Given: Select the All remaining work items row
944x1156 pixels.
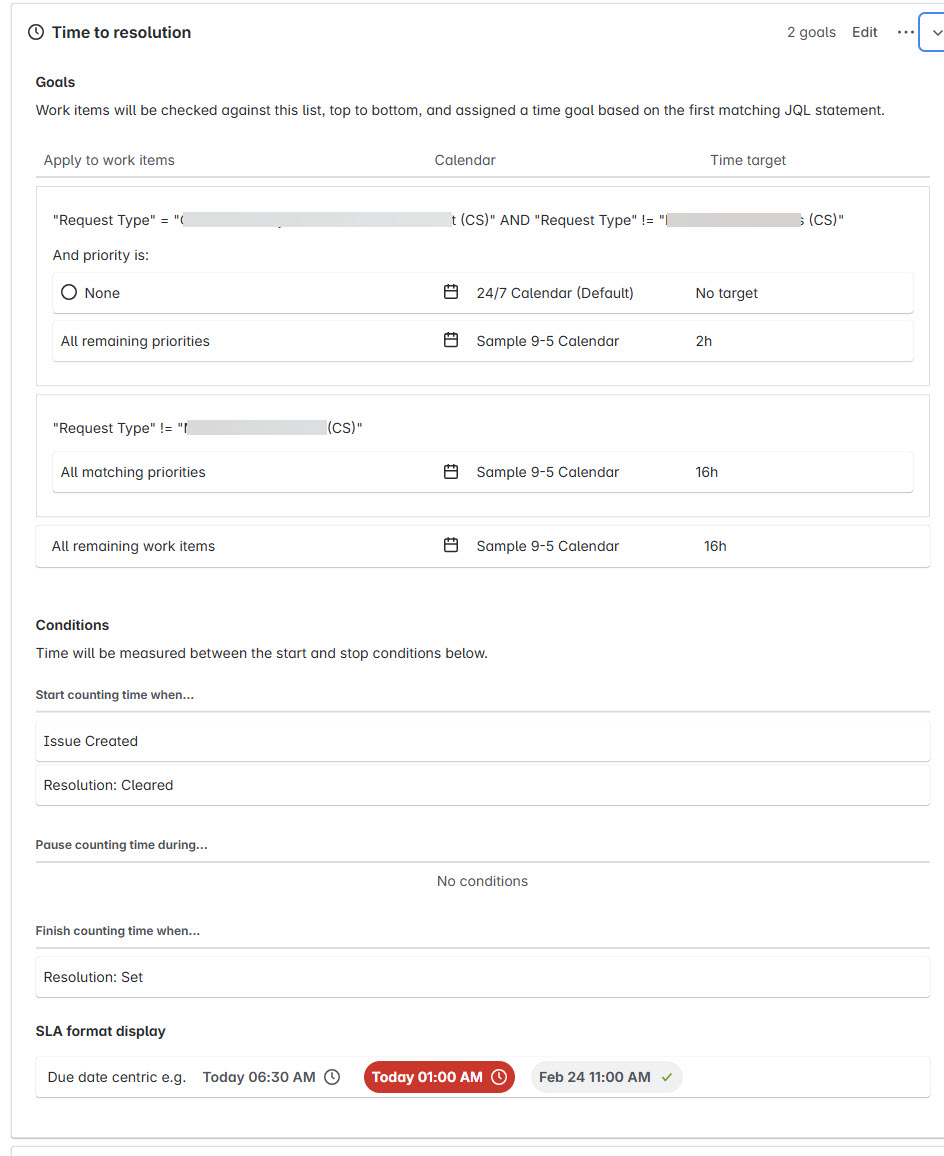Looking at the screenshot, I should [482, 546].
